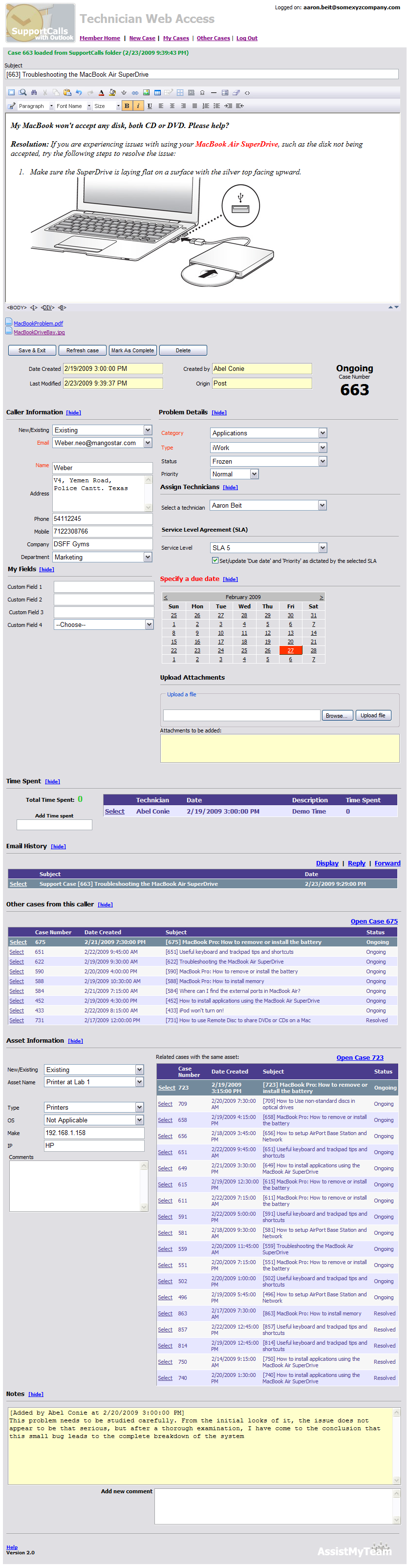This screenshot has width=410, height=1568.
Task: Toggle HTML source view with <> icon
Action: [248, 92]
